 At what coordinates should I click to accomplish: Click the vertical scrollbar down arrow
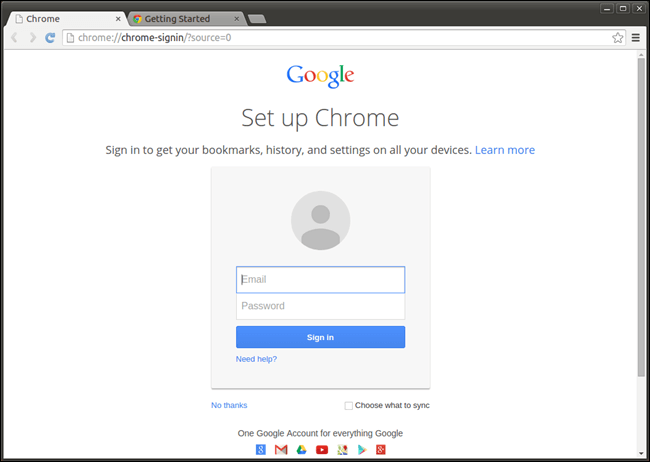pos(641,453)
